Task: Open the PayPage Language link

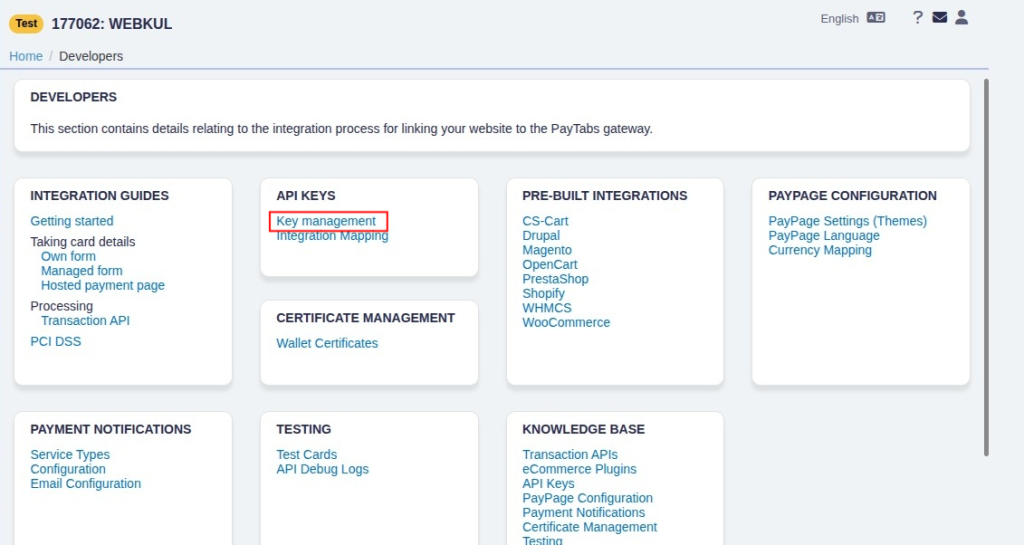Action: [x=824, y=236]
